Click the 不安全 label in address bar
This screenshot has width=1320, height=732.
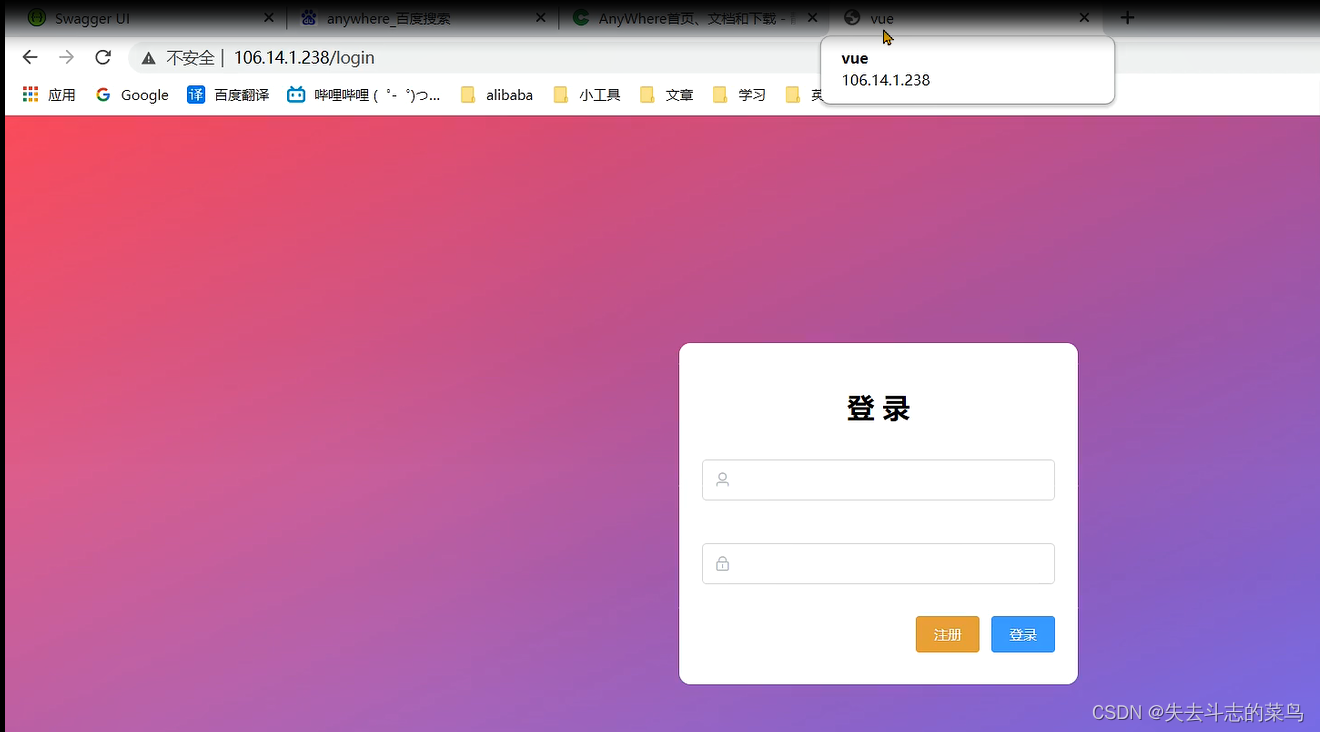(190, 58)
